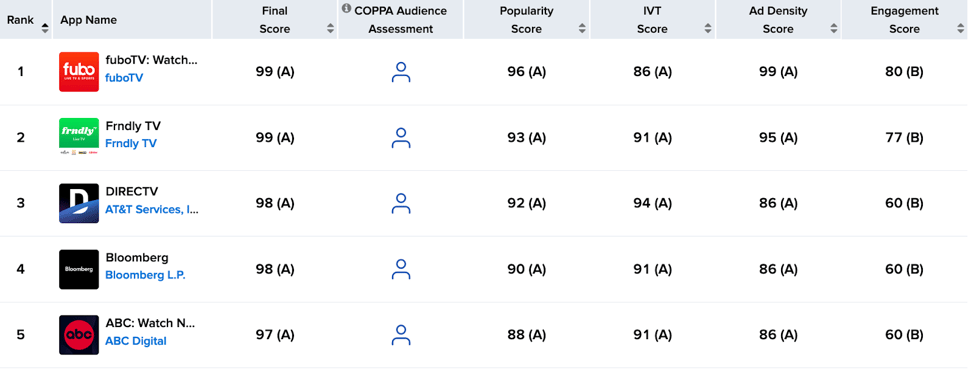Click fuboTV's COPPA audience person icon
The height and width of the screenshot is (369, 974).
tap(401, 72)
